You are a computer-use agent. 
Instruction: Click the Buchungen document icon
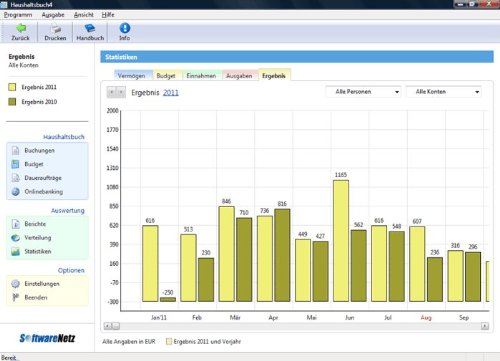[x=15, y=150]
